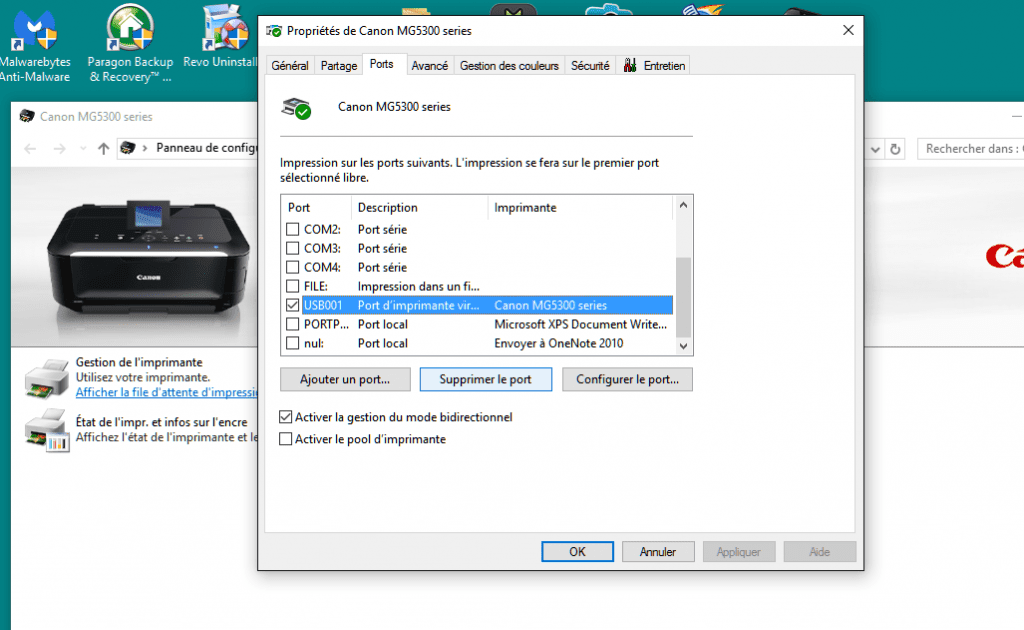Viewport: 1024px width, 630px height.
Task: Click the printer icon in the explorer address bar
Action: (x=128, y=148)
